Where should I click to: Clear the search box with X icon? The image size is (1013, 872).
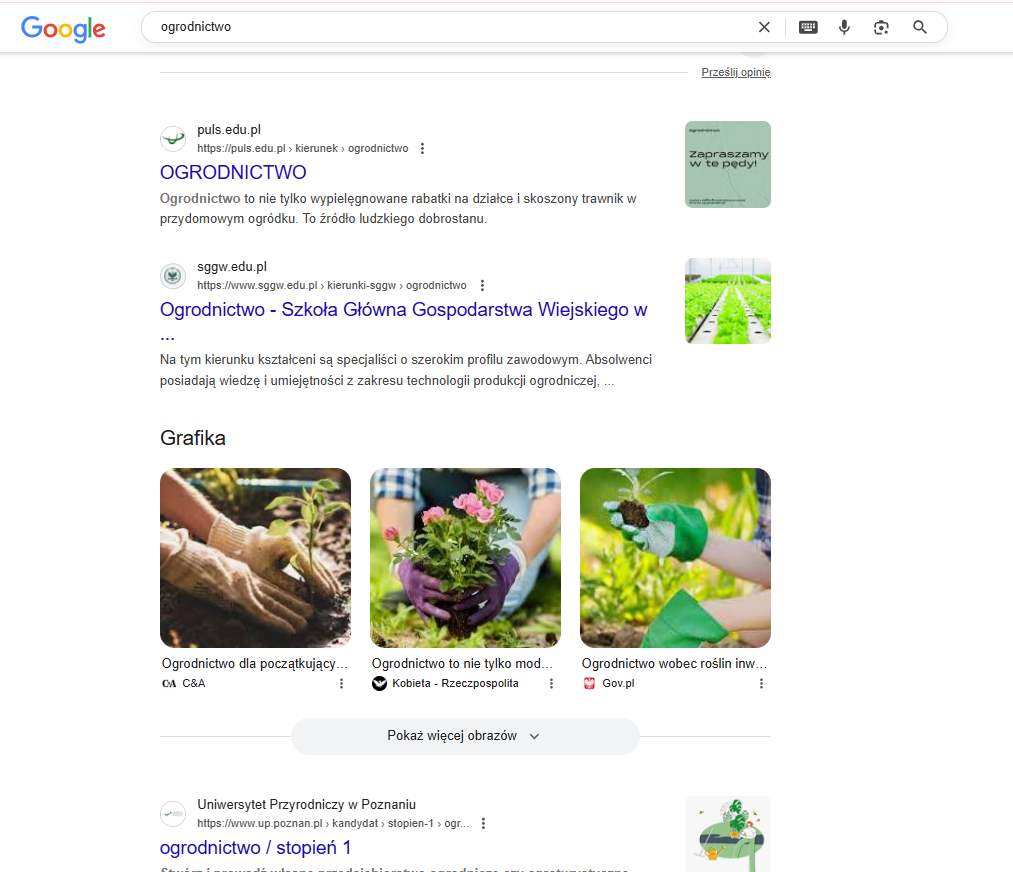coord(764,27)
